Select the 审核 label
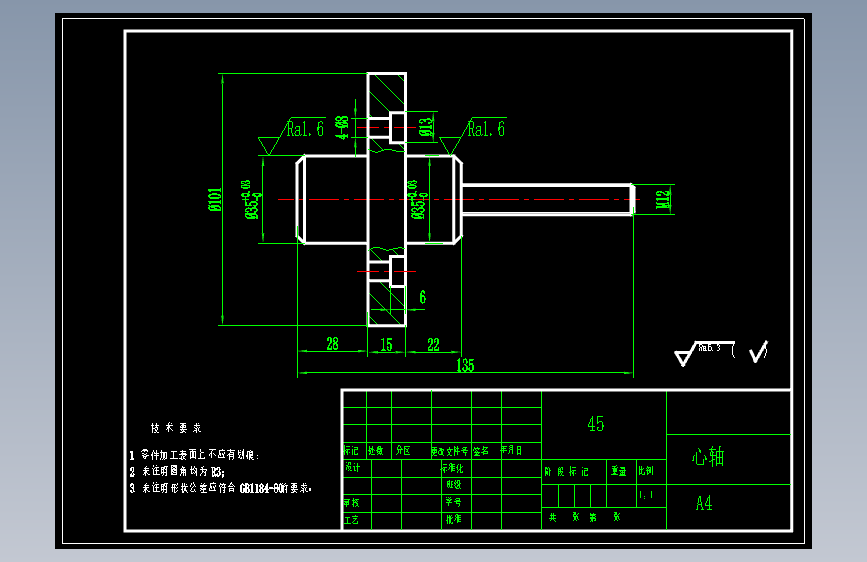Viewport: 867px width, 562px height. [351, 503]
